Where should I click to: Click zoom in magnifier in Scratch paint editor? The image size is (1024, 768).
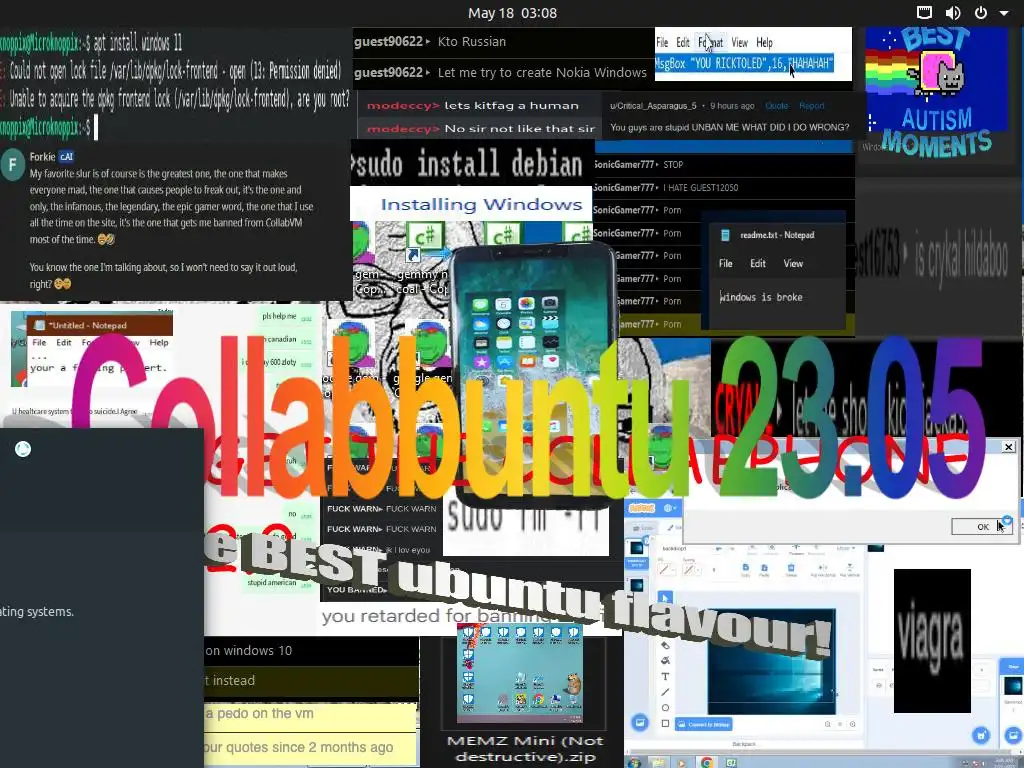(x=852, y=724)
